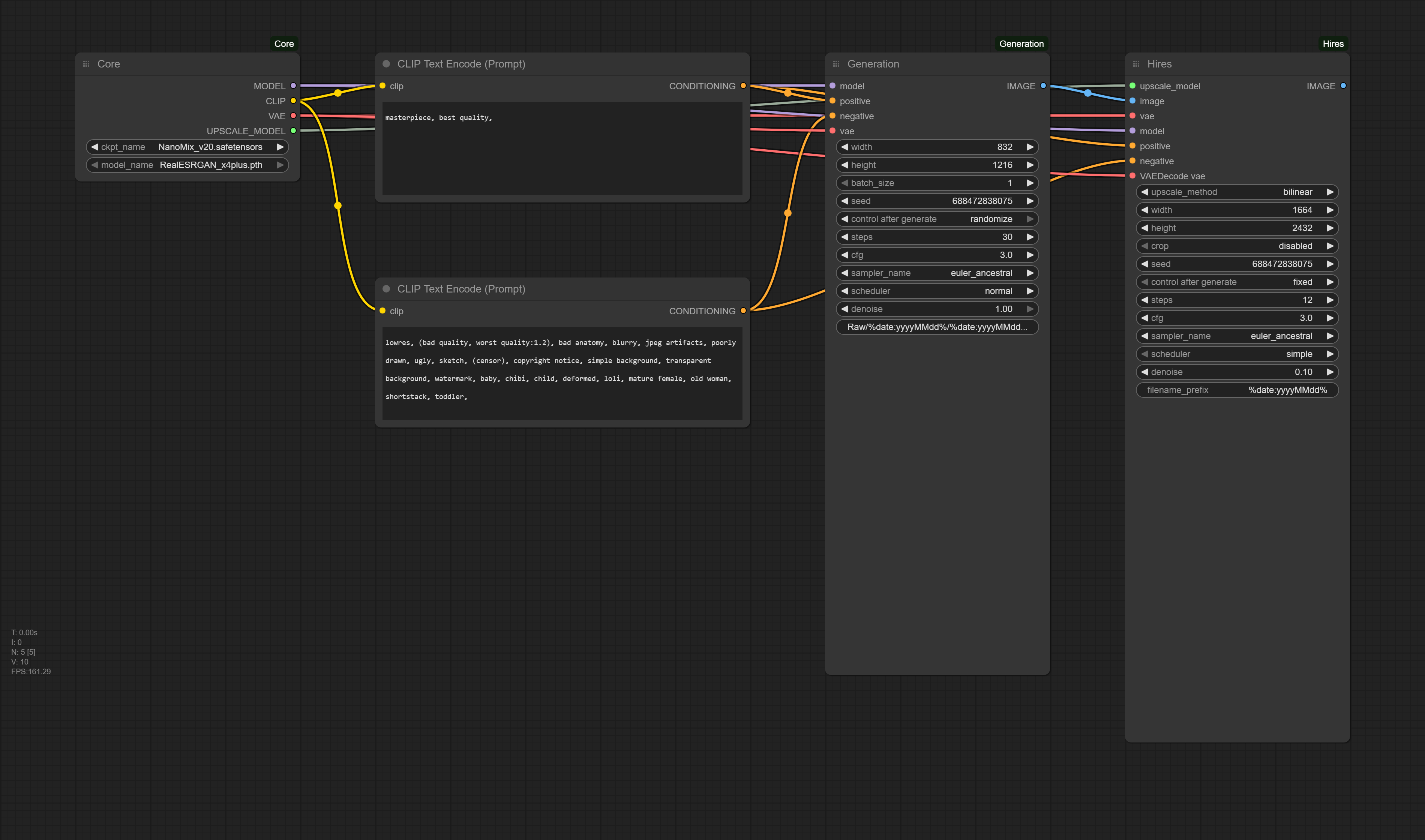Click the Hires upscale_model input port
1425x840 pixels.
[x=1132, y=86]
